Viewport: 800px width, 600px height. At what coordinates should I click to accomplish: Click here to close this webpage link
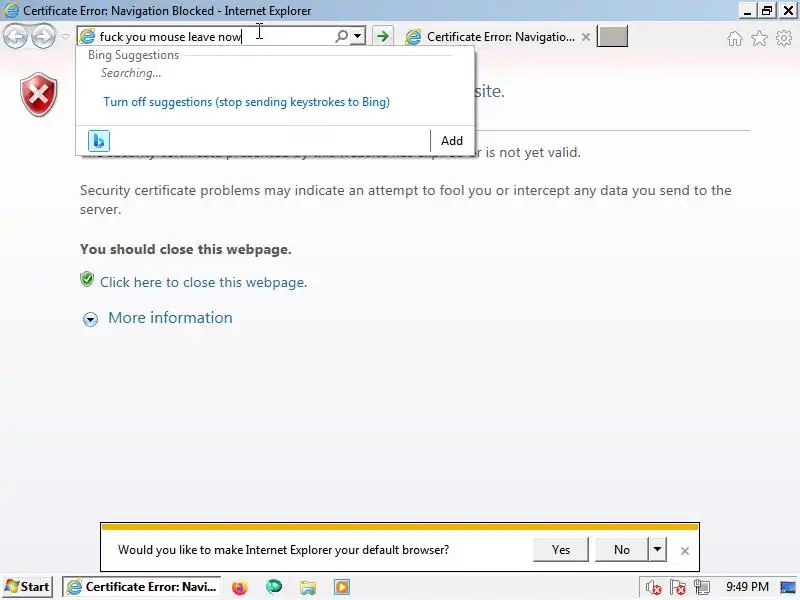203,282
